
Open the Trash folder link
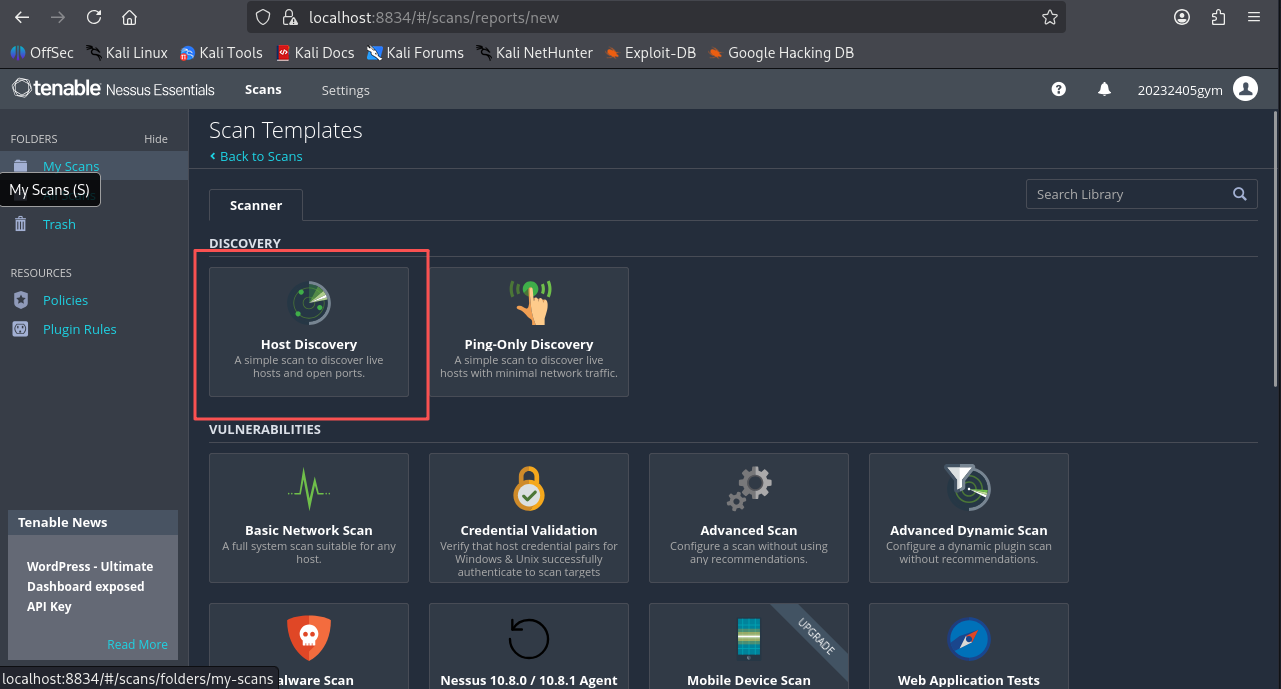click(x=59, y=224)
